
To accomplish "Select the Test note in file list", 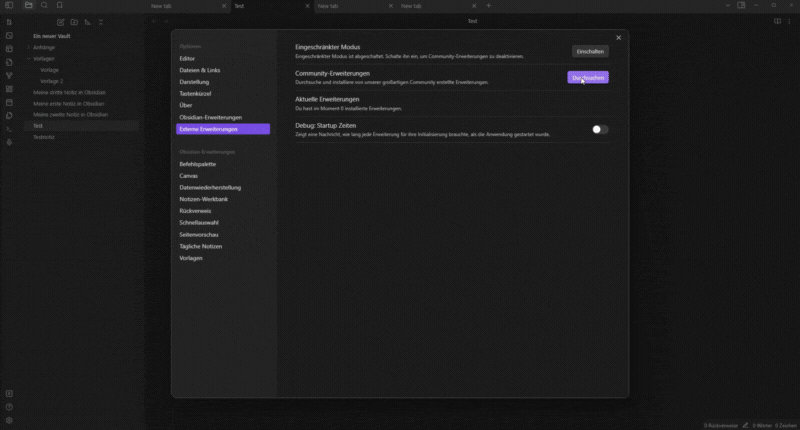I will click(82, 126).
